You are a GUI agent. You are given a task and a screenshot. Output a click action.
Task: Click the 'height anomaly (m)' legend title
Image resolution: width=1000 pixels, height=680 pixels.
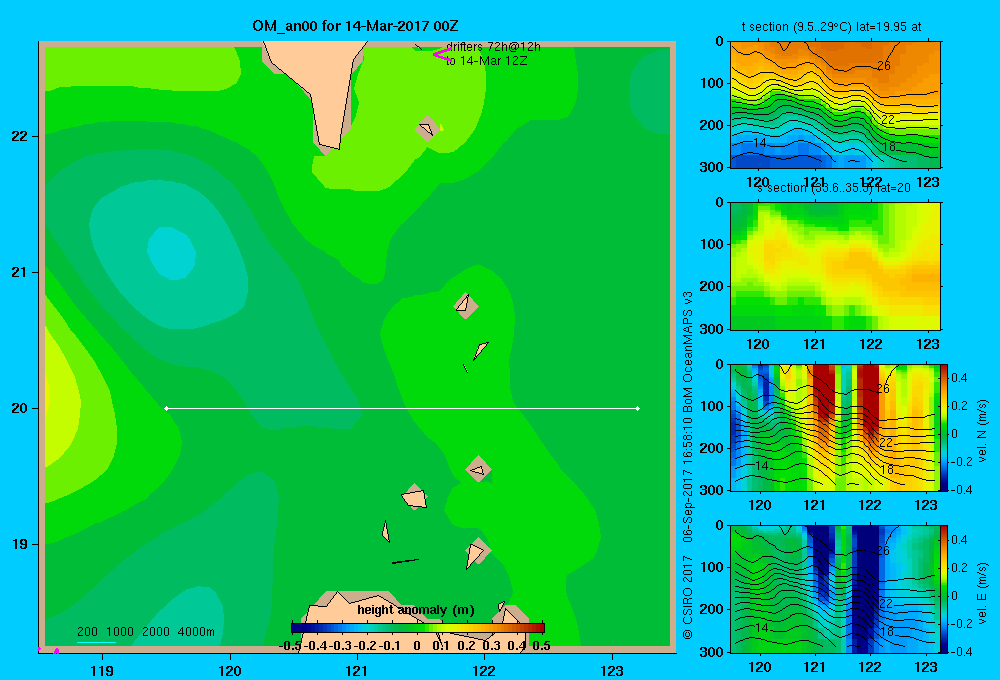pyautogui.click(x=416, y=610)
